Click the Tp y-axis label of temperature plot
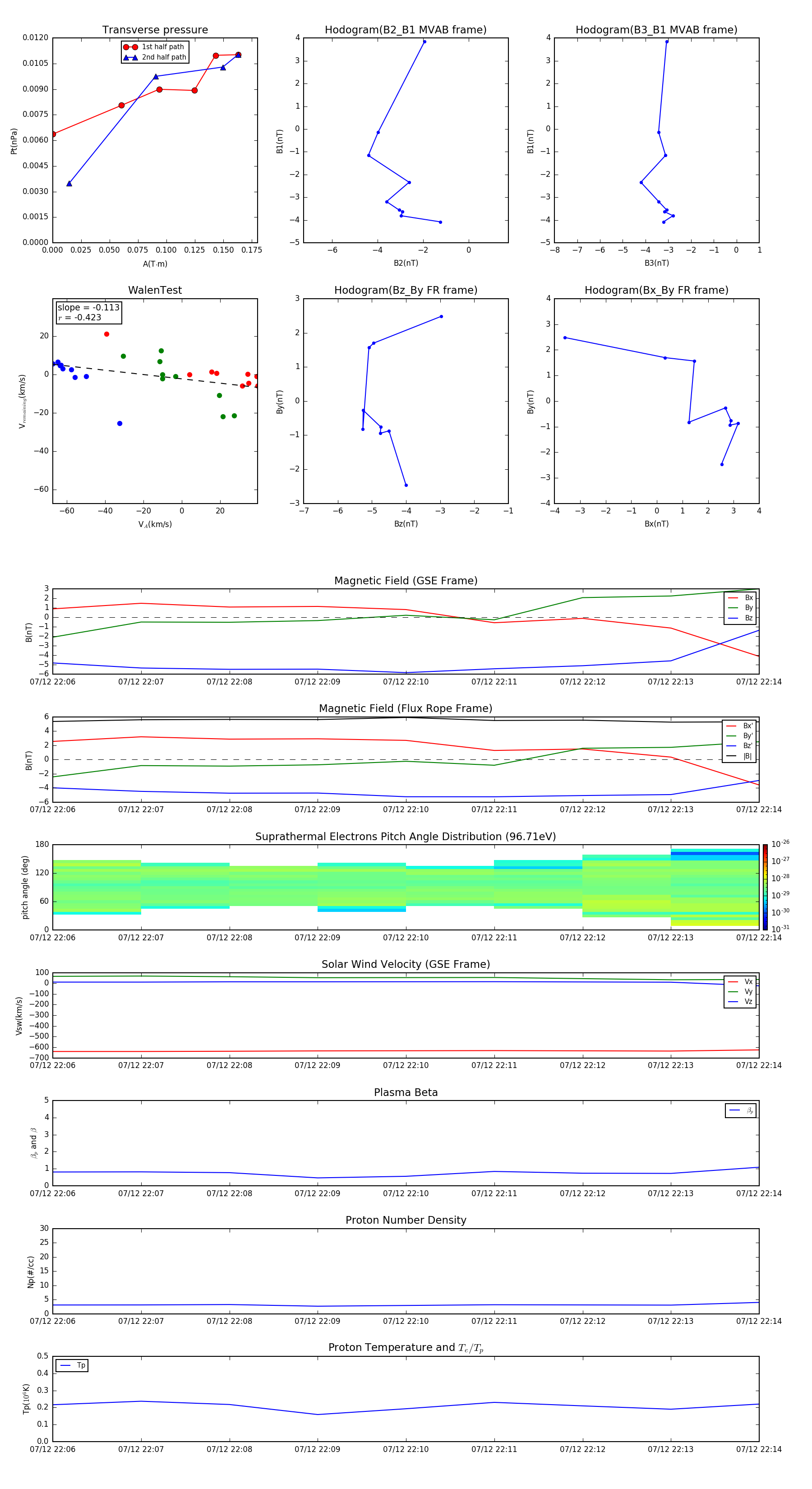The image size is (812, 1489). point(26,1399)
